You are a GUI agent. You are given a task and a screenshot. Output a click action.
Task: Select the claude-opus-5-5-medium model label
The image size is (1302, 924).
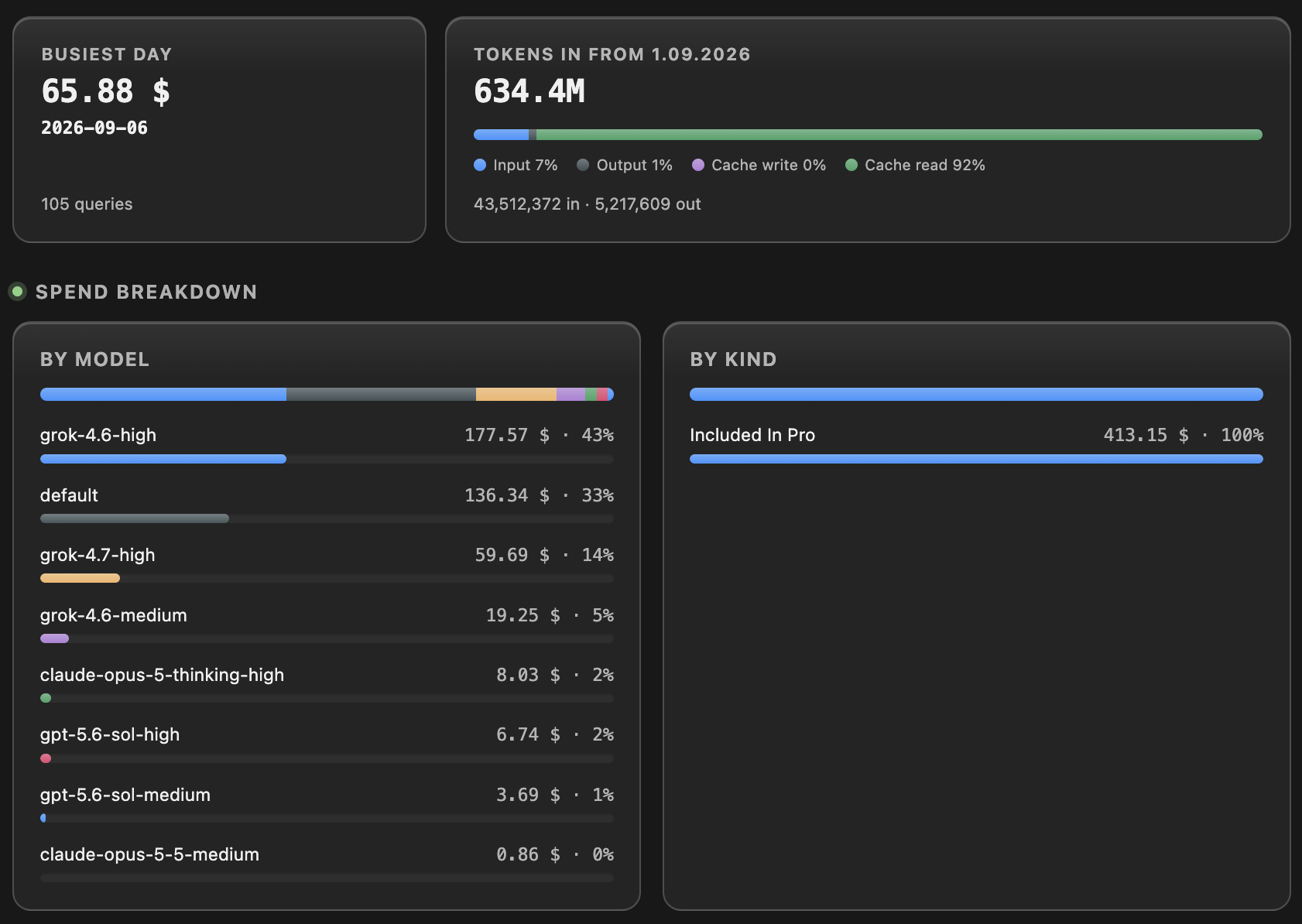tap(149, 854)
